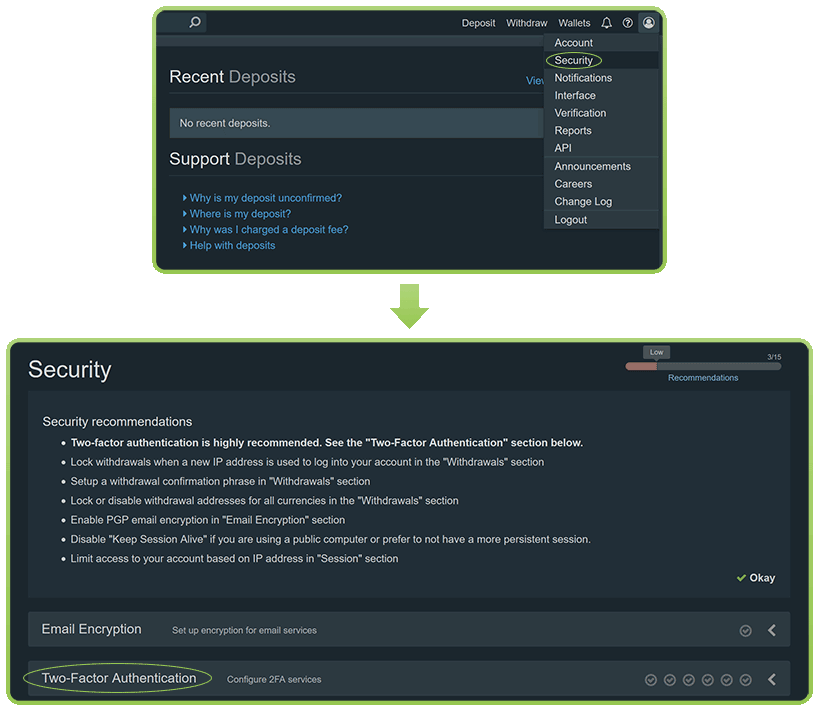Open the Two-Factor Authentication section heading

119,678
